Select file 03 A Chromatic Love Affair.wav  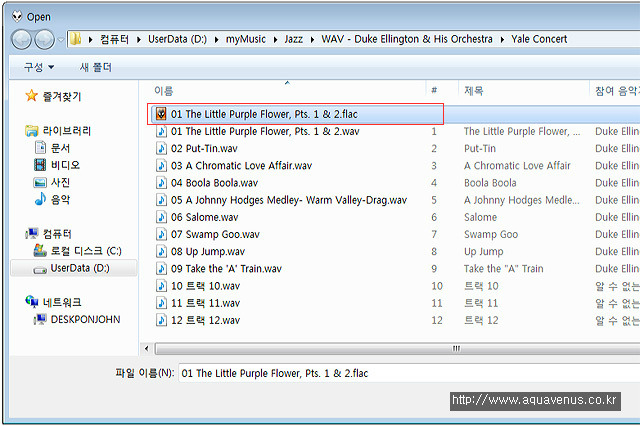click(x=241, y=166)
